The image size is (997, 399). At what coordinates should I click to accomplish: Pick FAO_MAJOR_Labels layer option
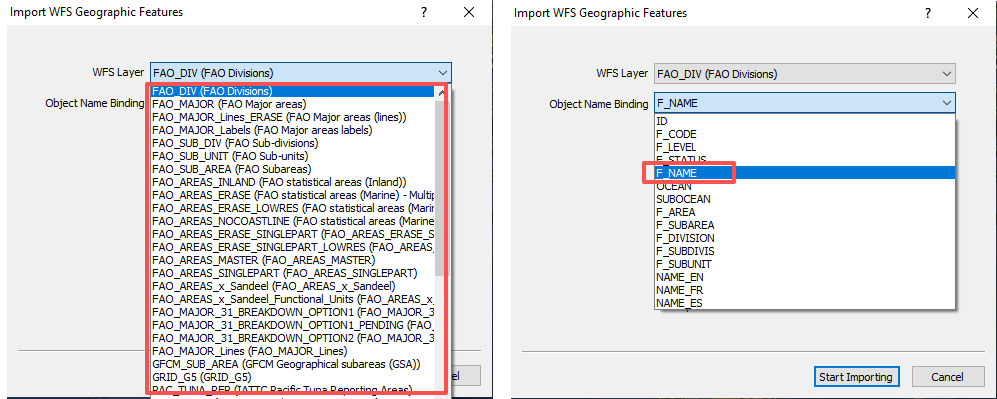point(293,130)
